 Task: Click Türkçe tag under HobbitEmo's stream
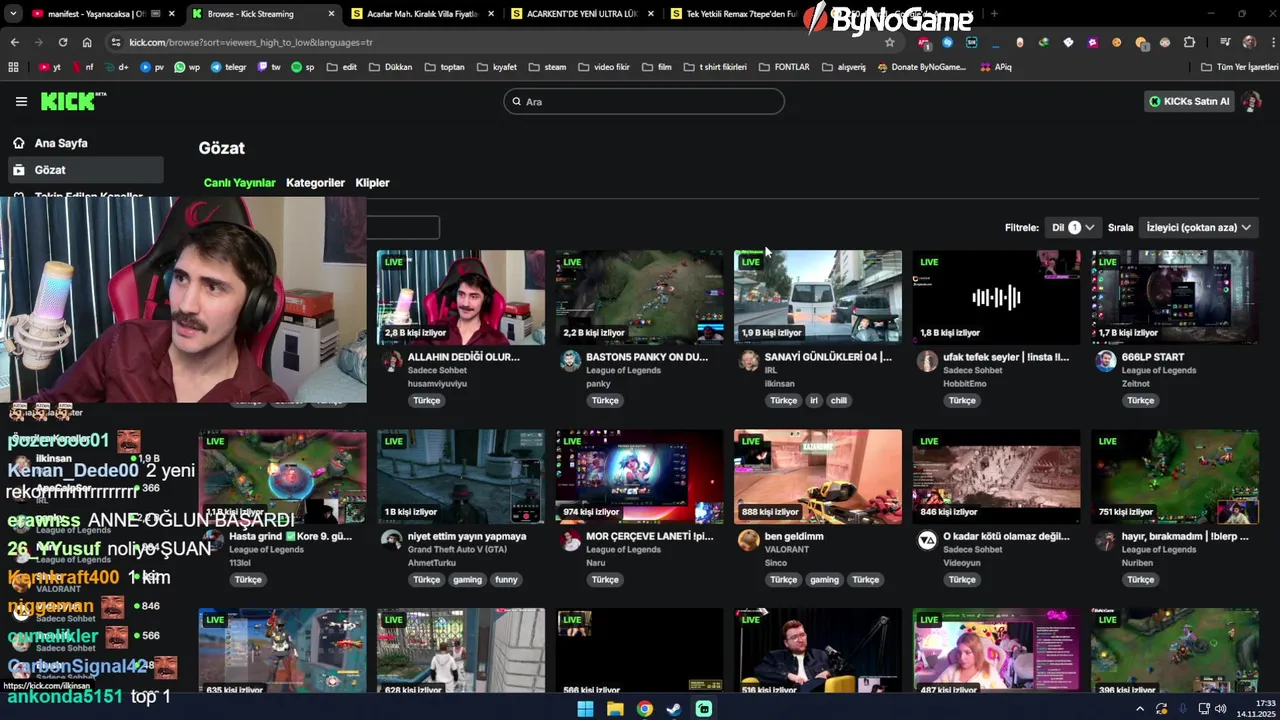coord(962,400)
